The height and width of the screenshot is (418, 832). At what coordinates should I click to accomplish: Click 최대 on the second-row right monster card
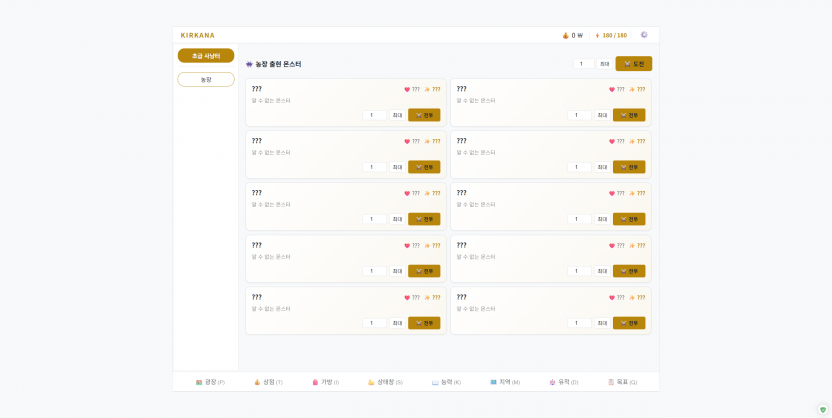click(x=602, y=167)
